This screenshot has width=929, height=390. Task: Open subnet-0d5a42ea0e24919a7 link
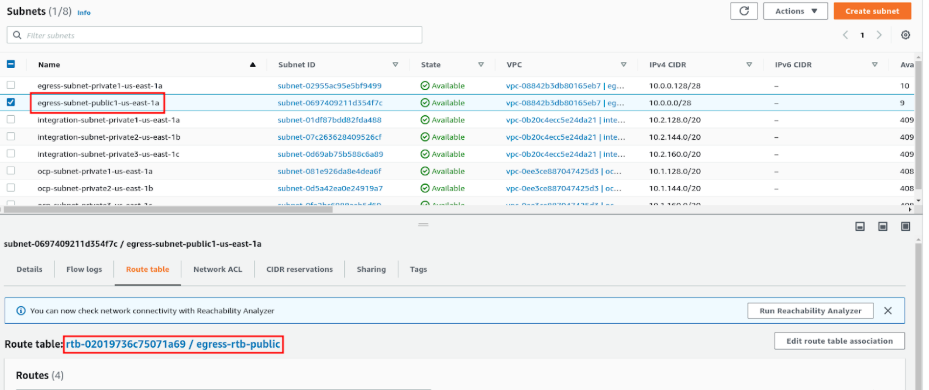tap(330, 188)
